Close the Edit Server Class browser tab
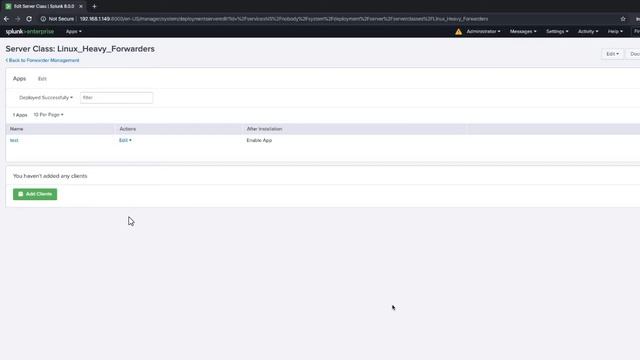The width and height of the screenshot is (640, 360). coord(80,6)
